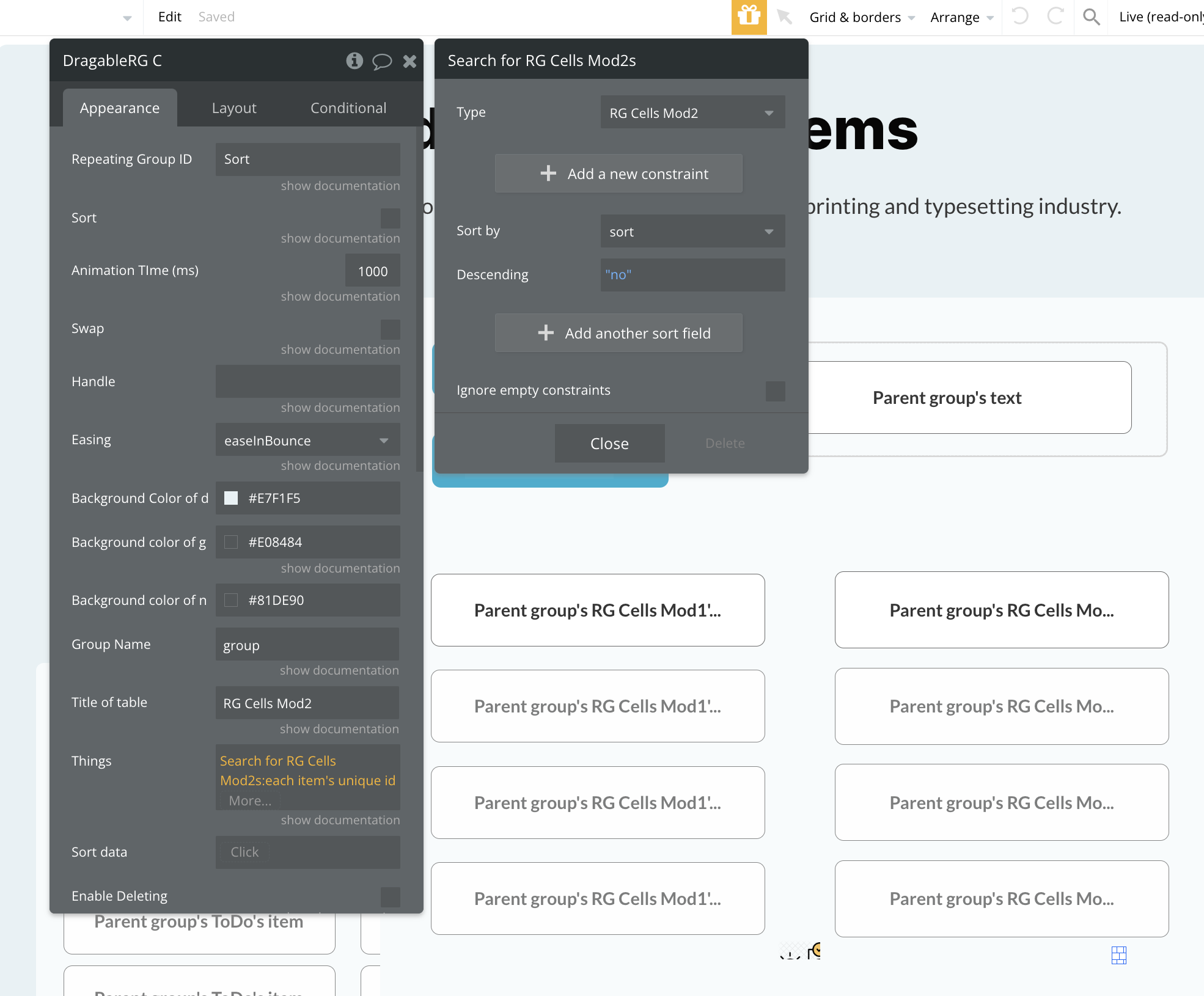
Task: Open the Things search expression
Action: pos(307,771)
